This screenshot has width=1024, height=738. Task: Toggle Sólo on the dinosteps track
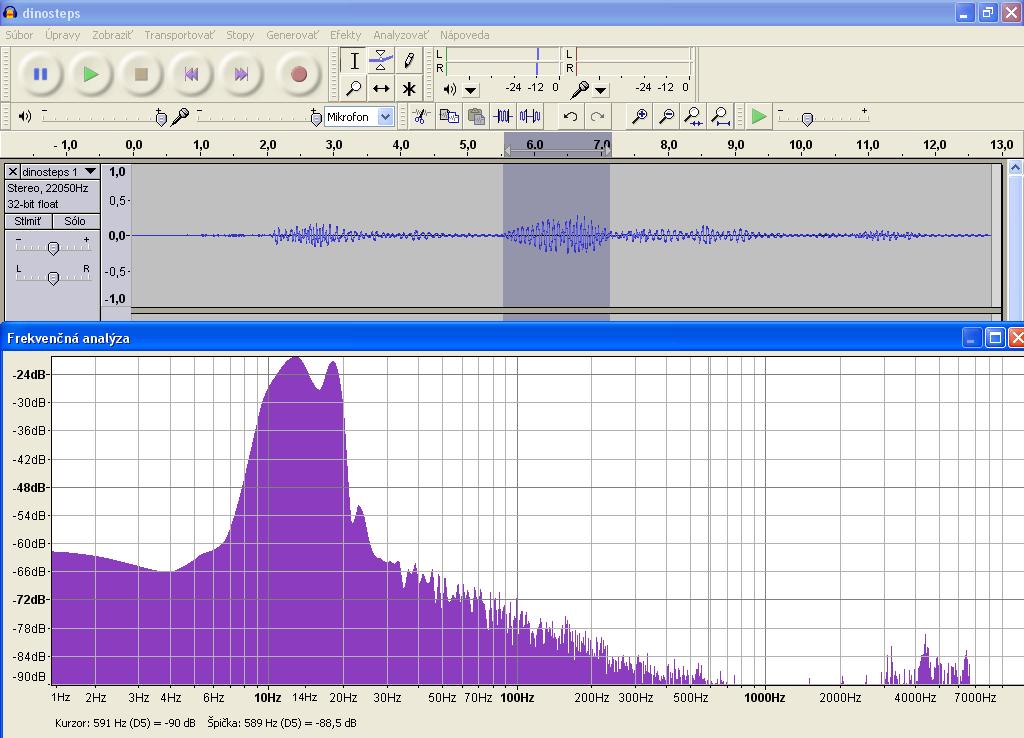pyautogui.click(x=75, y=221)
